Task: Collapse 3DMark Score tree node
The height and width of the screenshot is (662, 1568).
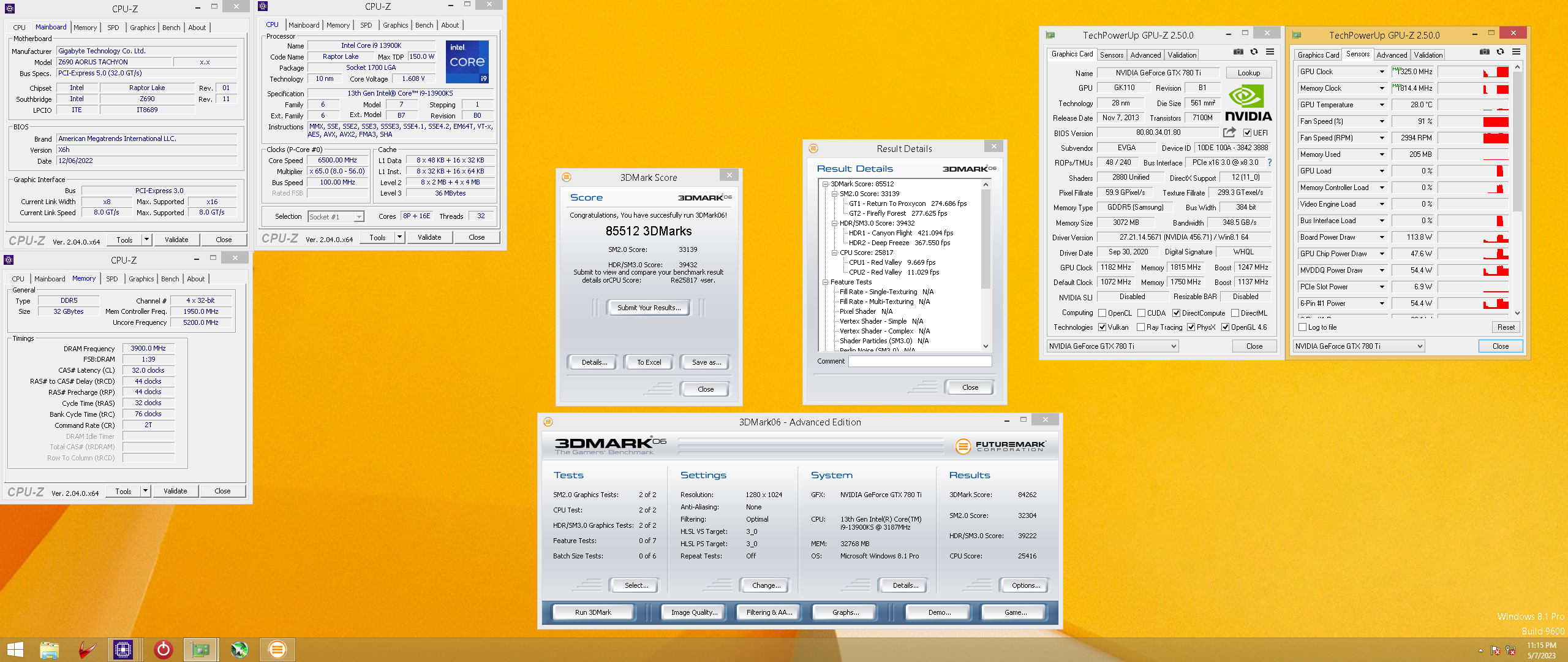Action: pos(826,184)
